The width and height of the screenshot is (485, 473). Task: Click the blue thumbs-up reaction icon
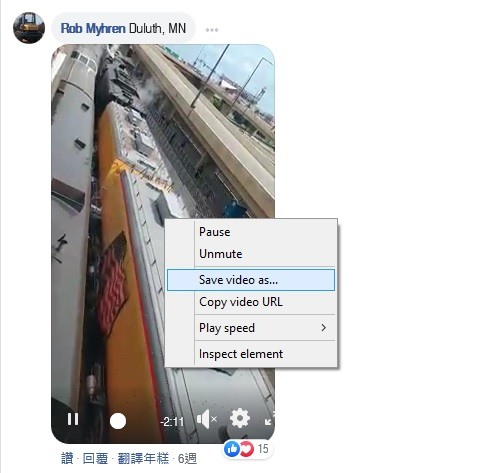coord(232,449)
